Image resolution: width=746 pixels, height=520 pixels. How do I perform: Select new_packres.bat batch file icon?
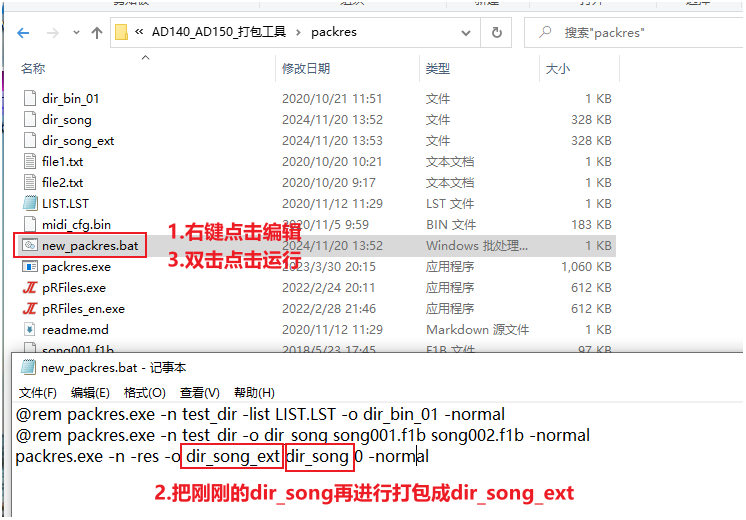click(x=29, y=245)
